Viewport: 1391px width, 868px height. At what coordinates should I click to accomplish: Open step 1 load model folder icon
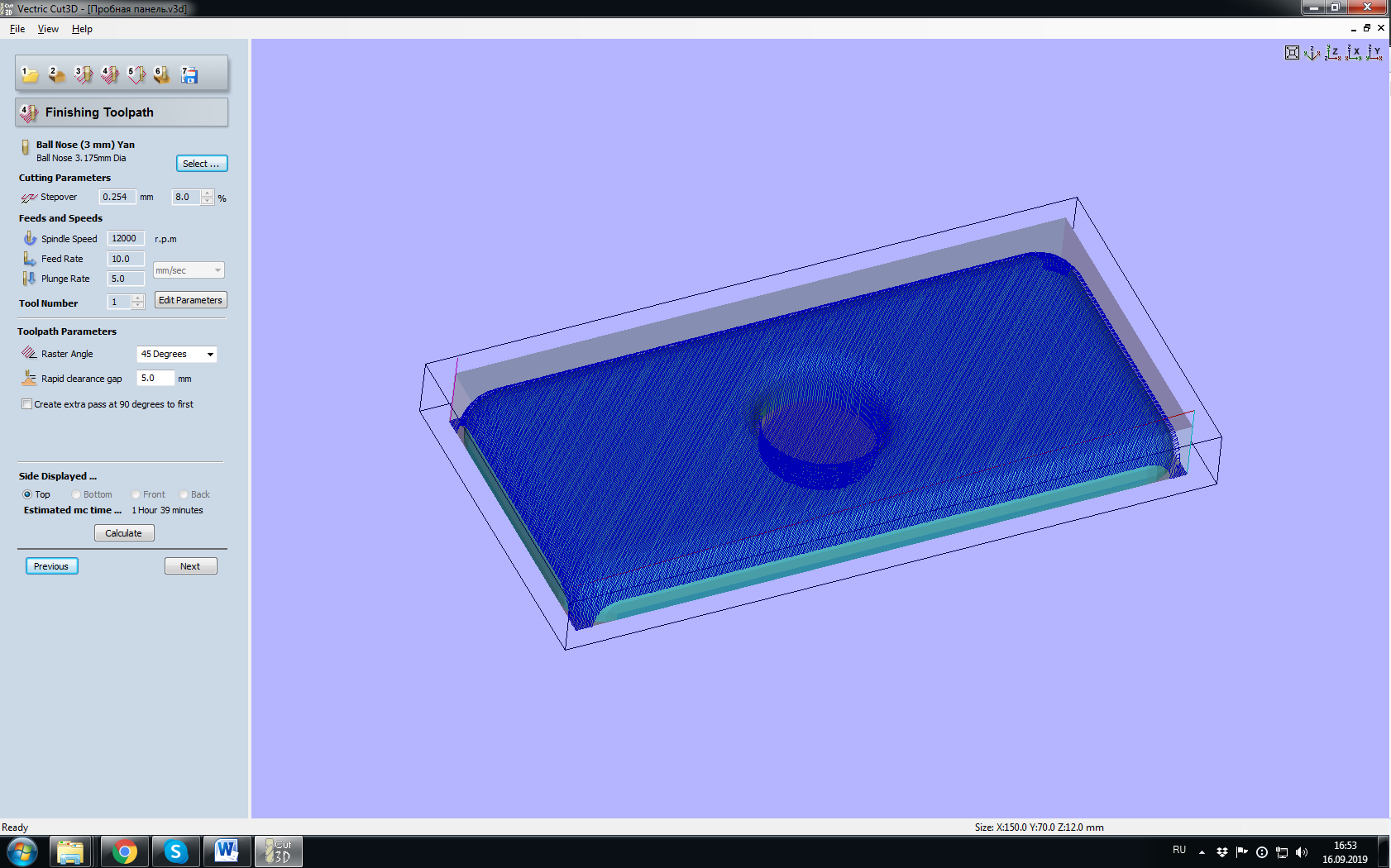tap(30, 75)
